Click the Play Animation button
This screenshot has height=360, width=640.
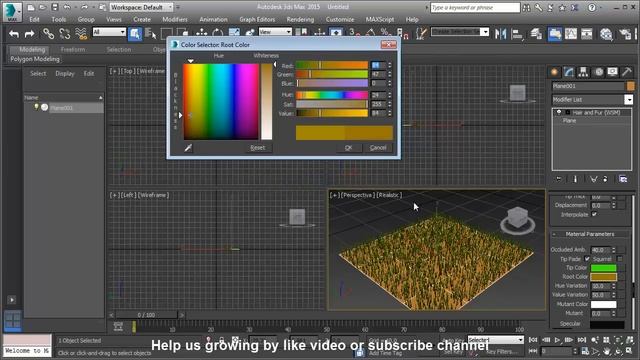557,340
